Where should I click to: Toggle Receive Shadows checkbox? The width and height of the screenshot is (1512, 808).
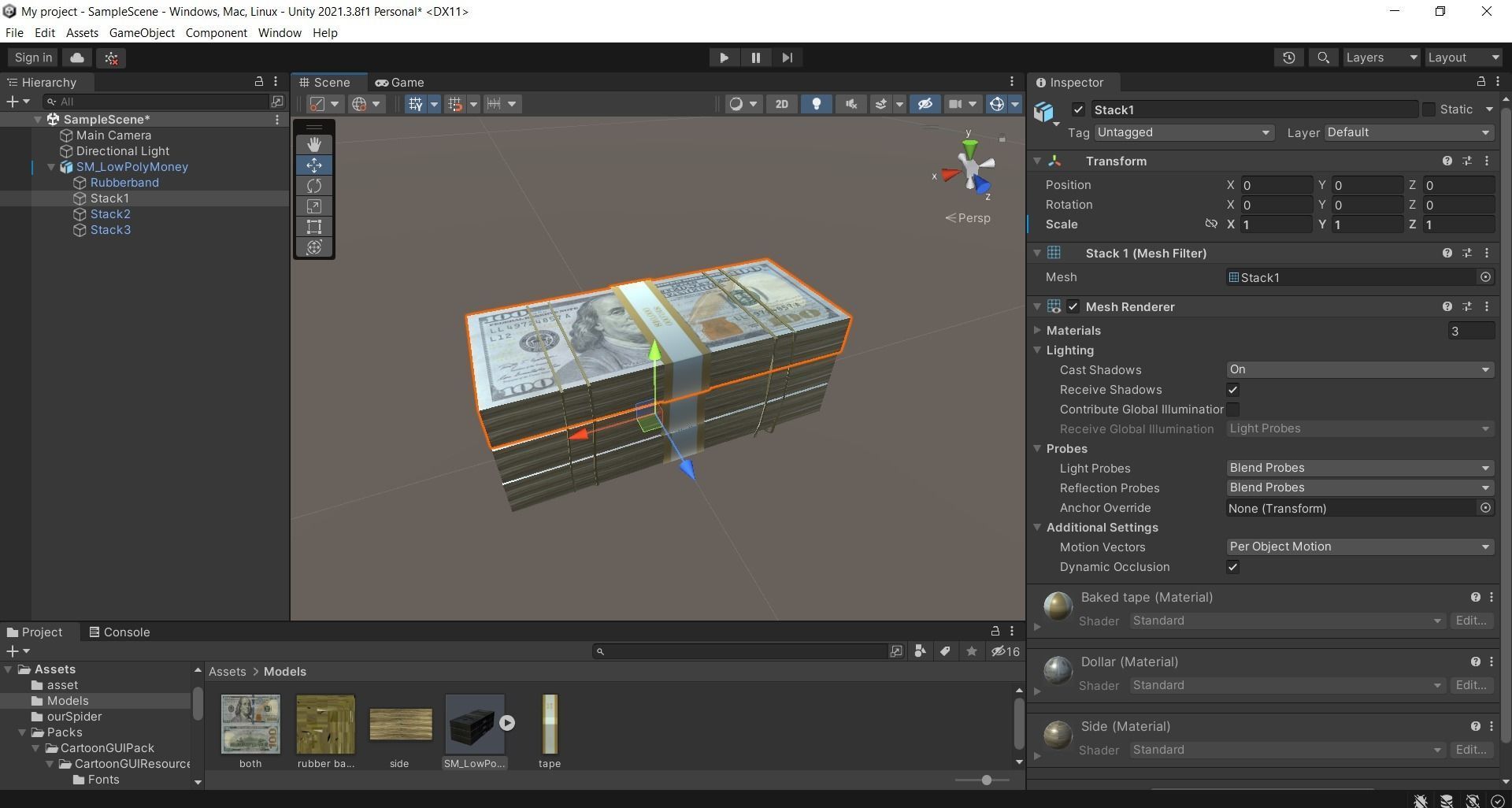coord(1233,390)
